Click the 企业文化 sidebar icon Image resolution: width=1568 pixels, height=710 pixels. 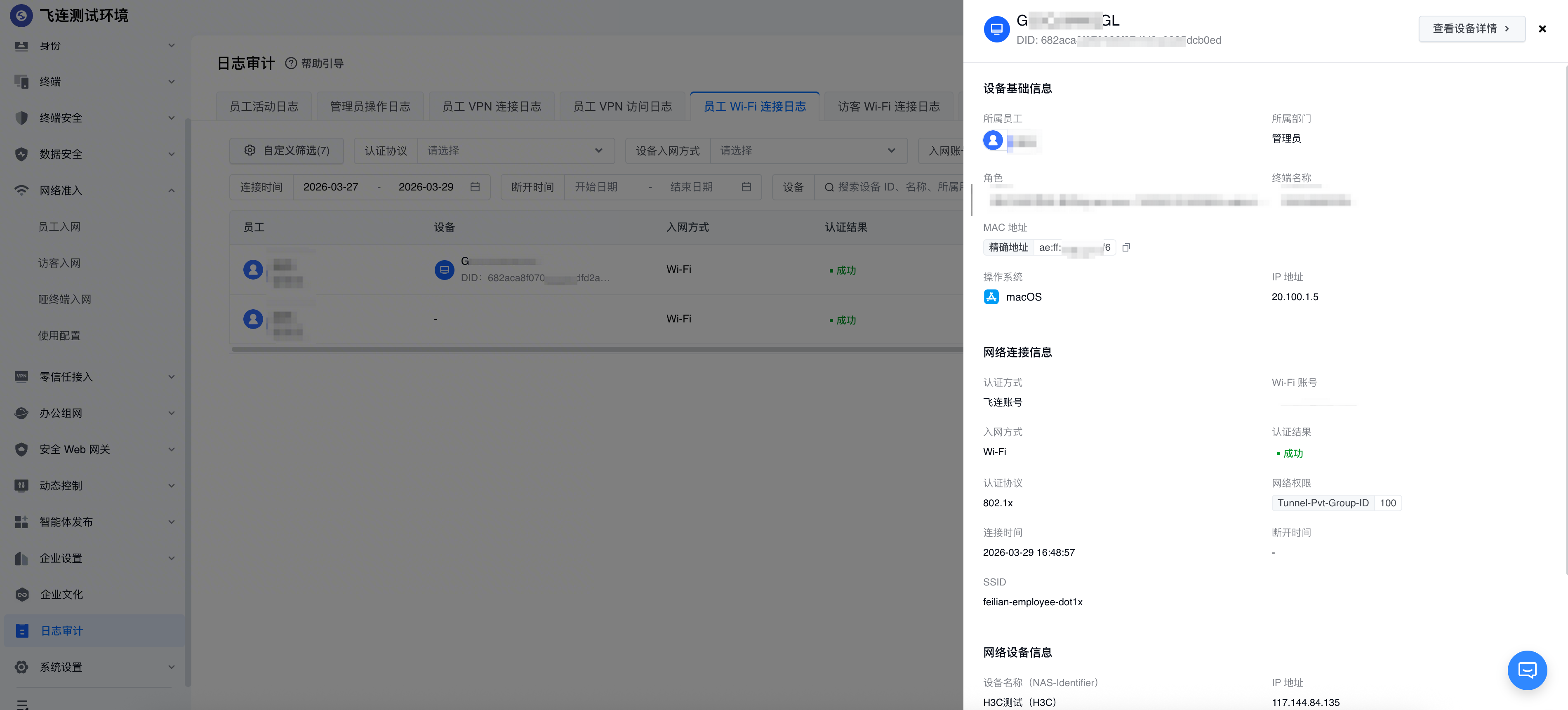(x=21, y=595)
